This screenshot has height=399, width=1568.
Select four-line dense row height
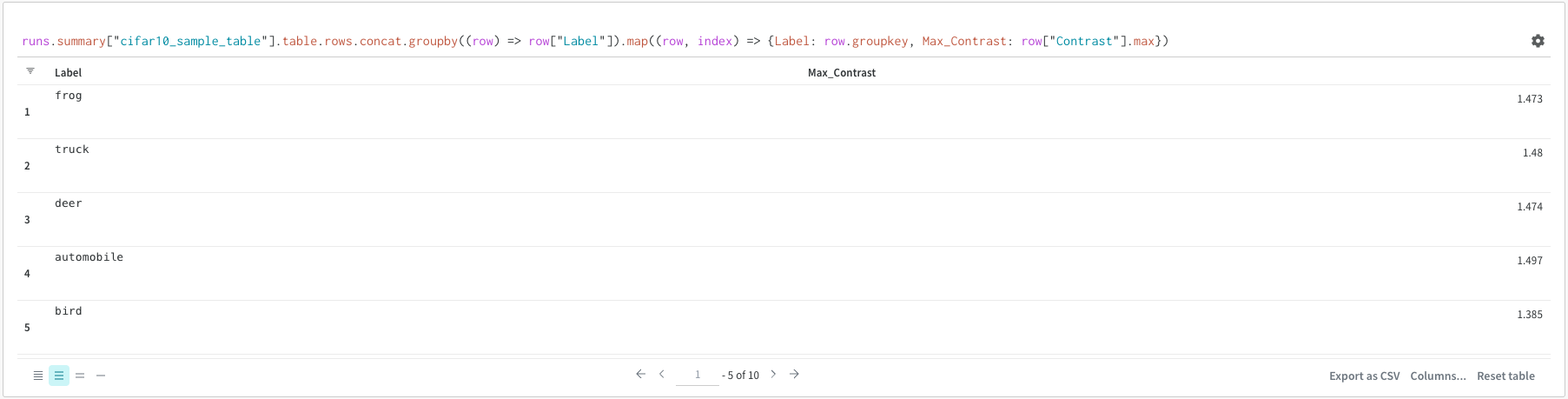pos(38,376)
